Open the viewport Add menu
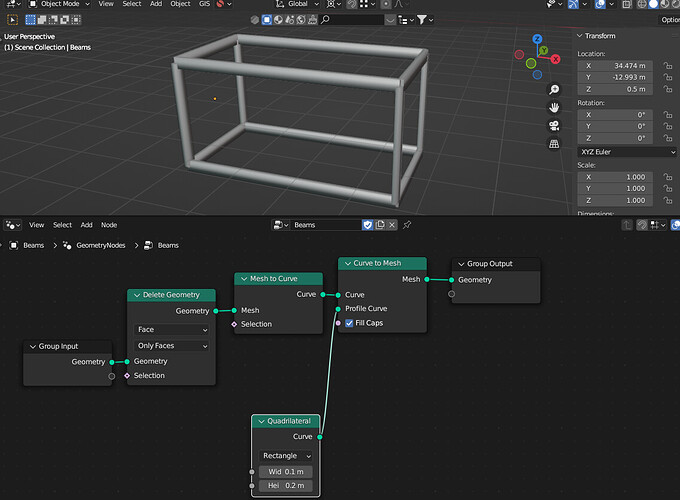Screen dimensions: 680x500 pos(156,4)
